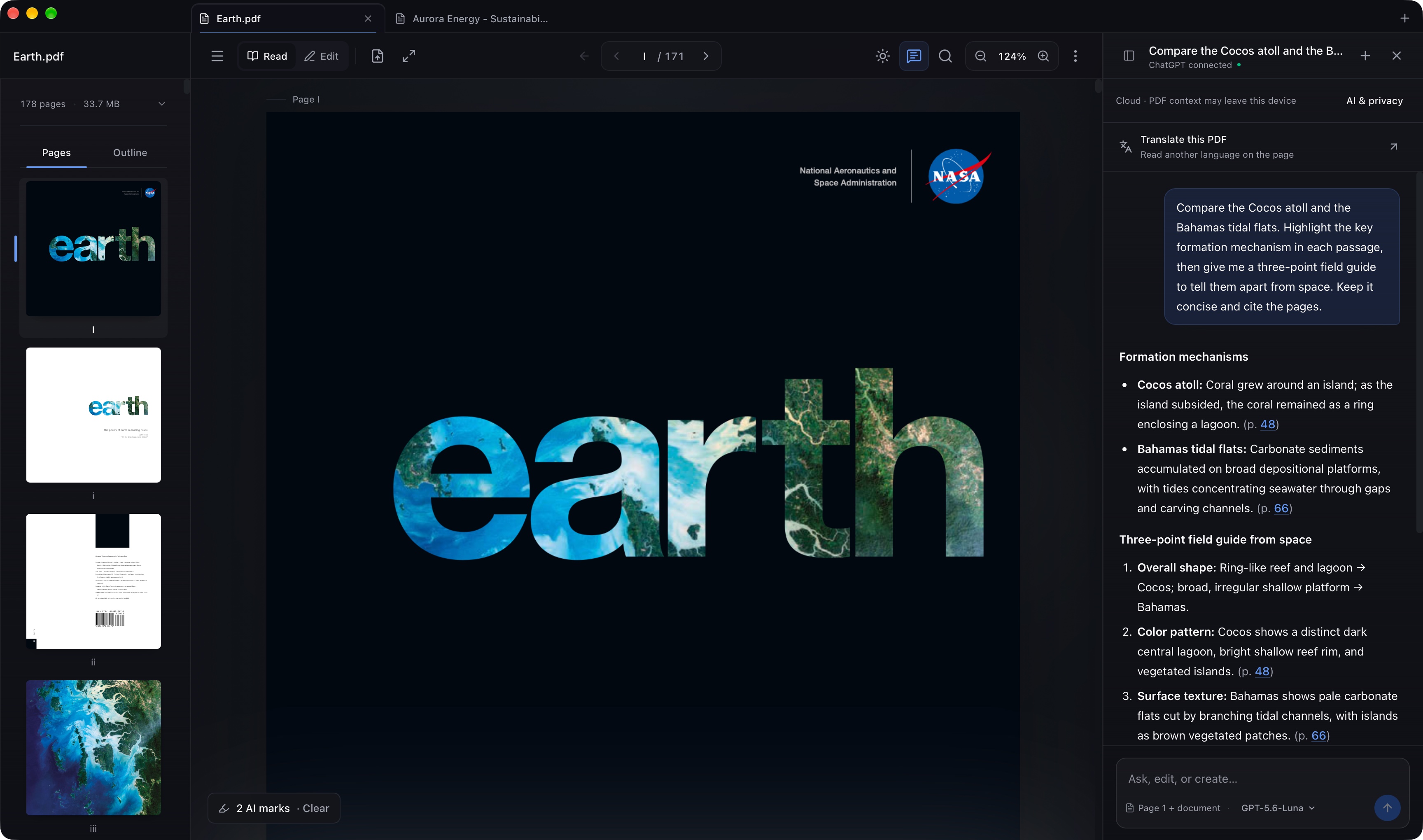Click the chat title Compare the Cocos atoll

tap(1245, 51)
